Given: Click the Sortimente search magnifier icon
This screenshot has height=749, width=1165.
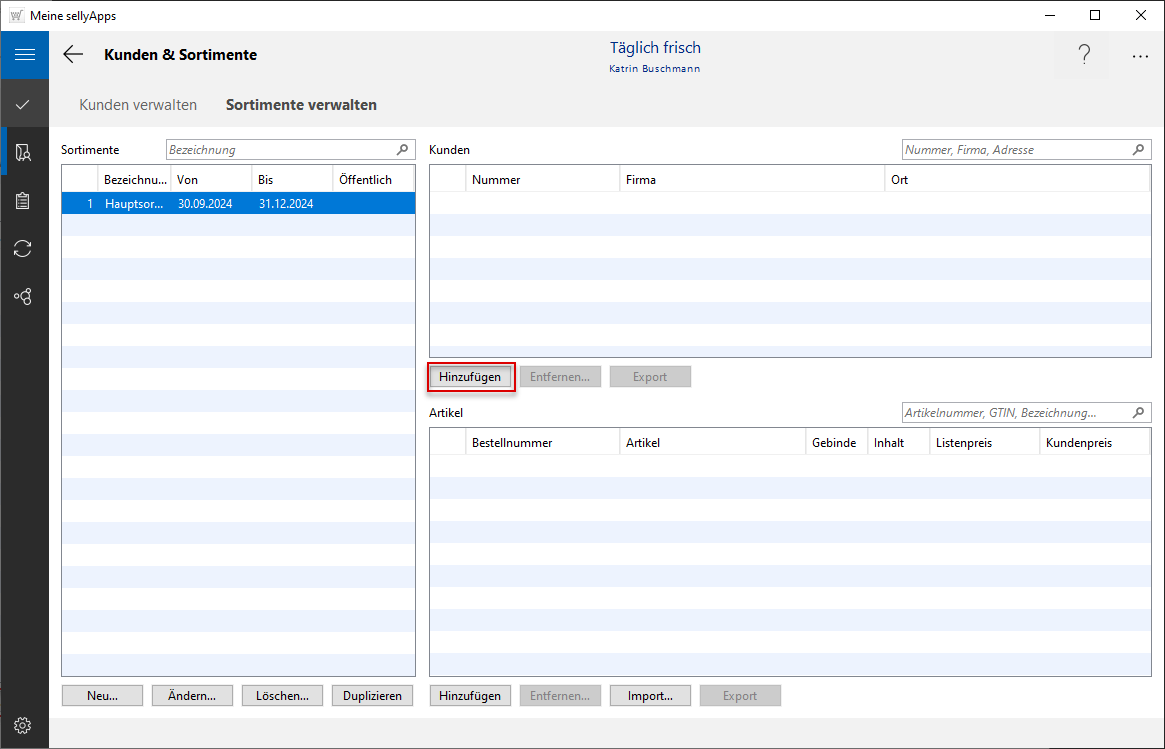Looking at the screenshot, I should tap(403, 150).
